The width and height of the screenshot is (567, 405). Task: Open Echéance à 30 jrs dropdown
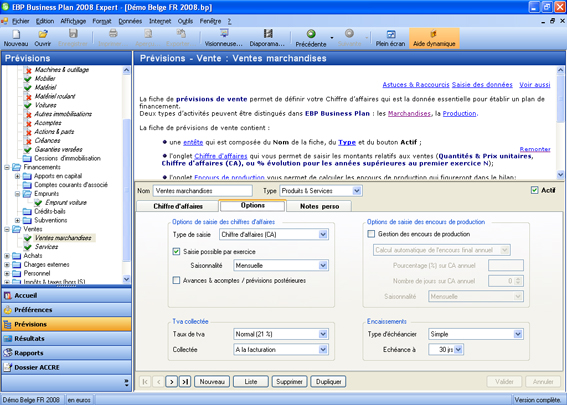click(458, 350)
